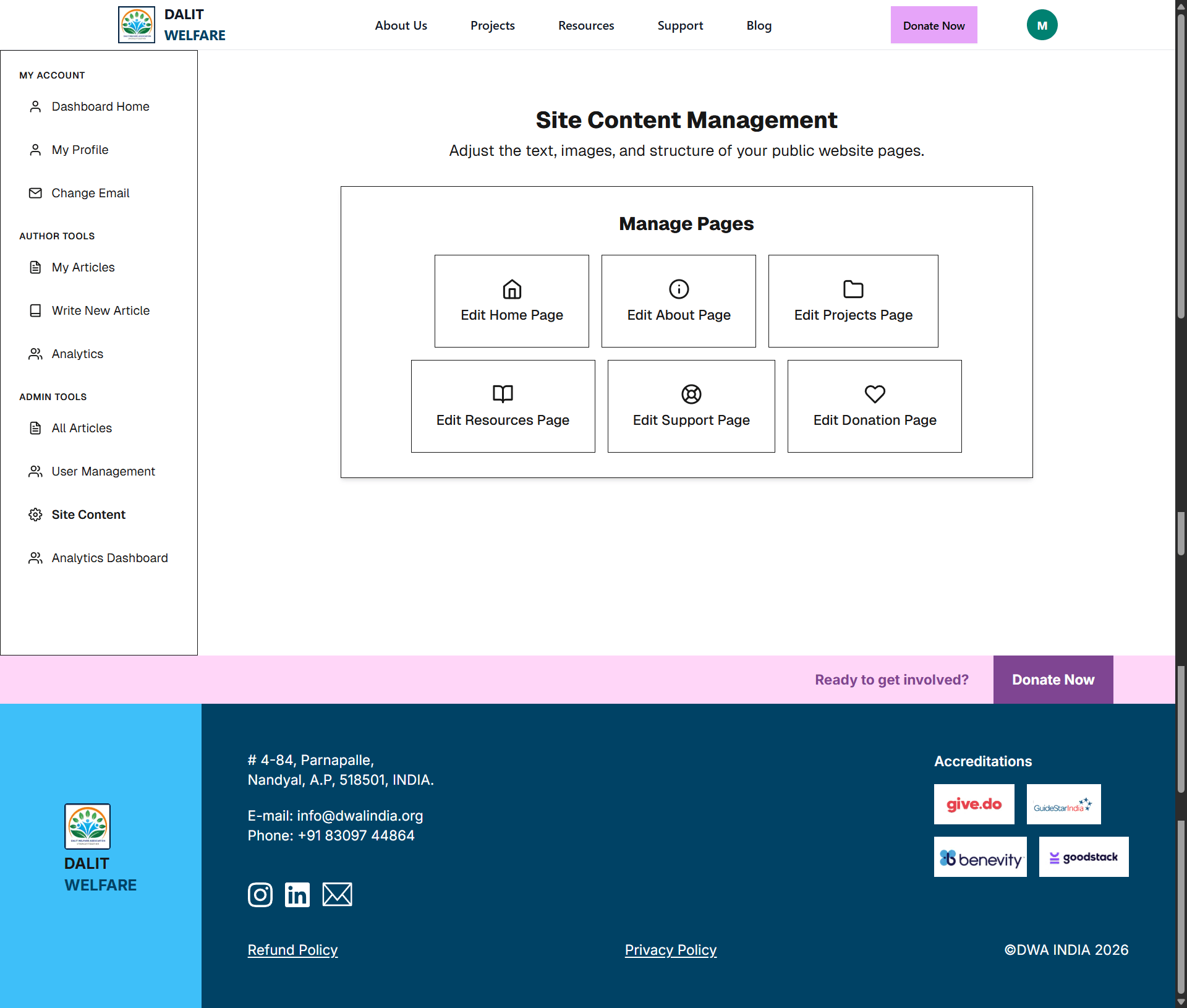1187x1008 pixels.
Task: Open the Privacy Policy link
Action: [x=671, y=950]
